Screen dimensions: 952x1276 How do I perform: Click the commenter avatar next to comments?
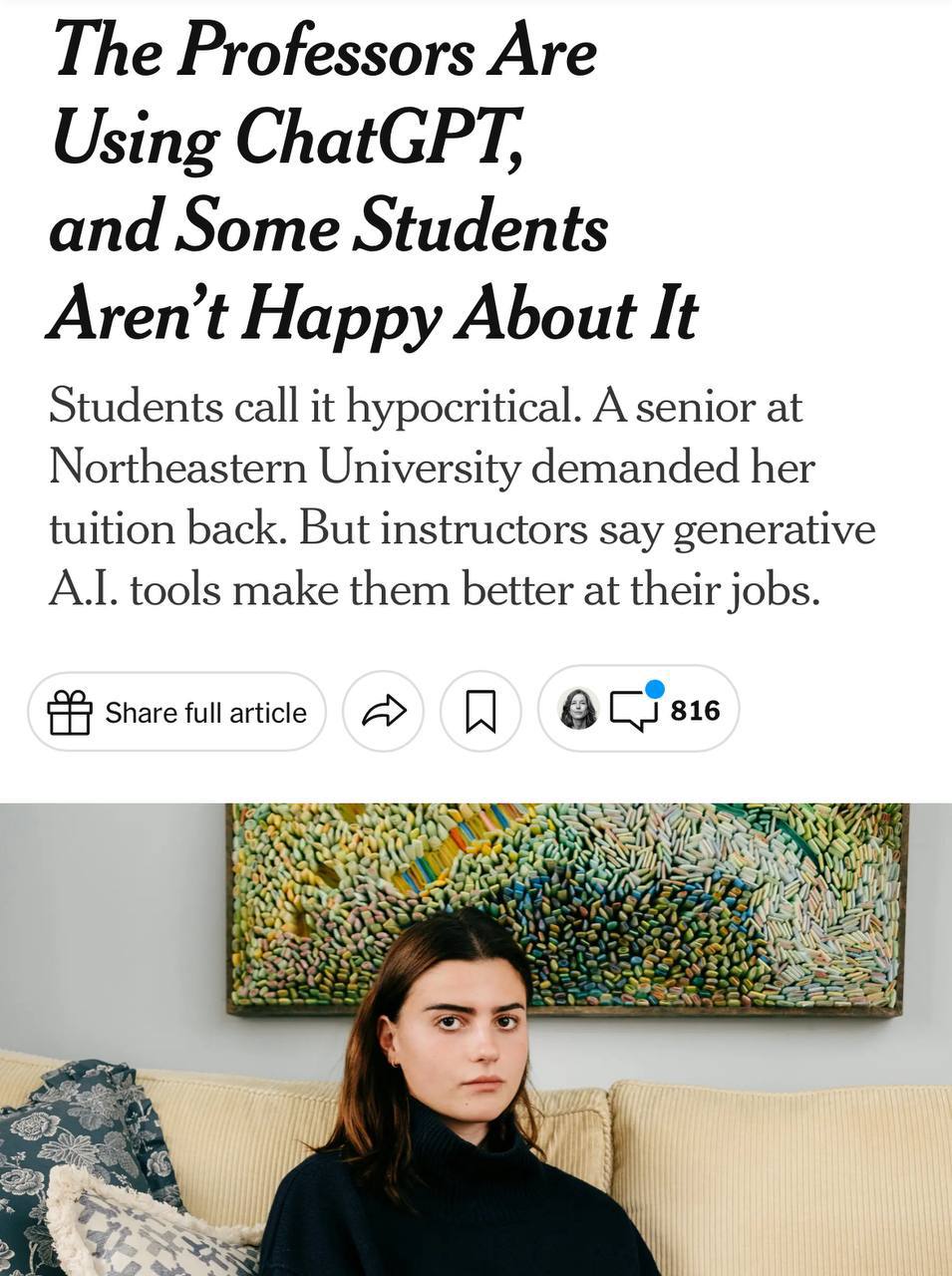tap(578, 709)
